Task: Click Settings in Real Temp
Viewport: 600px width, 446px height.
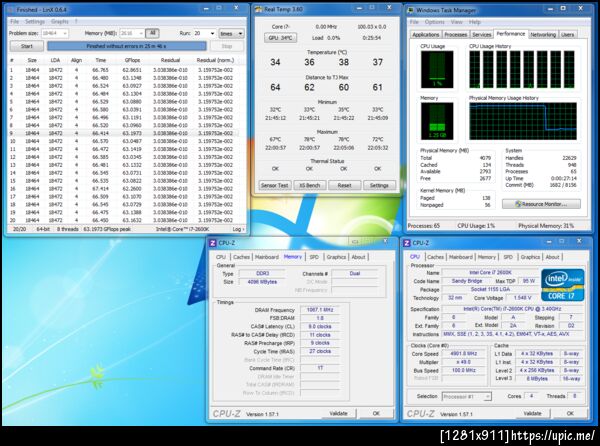Action: pyautogui.click(x=379, y=185)
